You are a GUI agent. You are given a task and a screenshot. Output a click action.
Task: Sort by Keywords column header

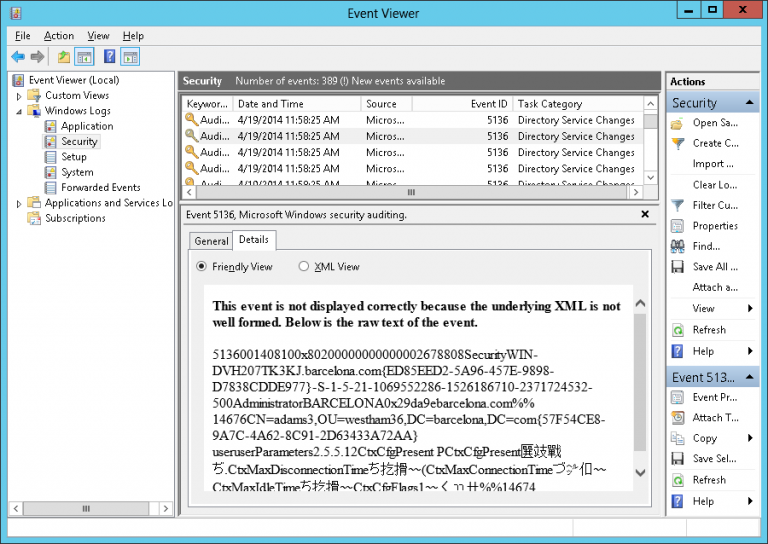(207, 104)
